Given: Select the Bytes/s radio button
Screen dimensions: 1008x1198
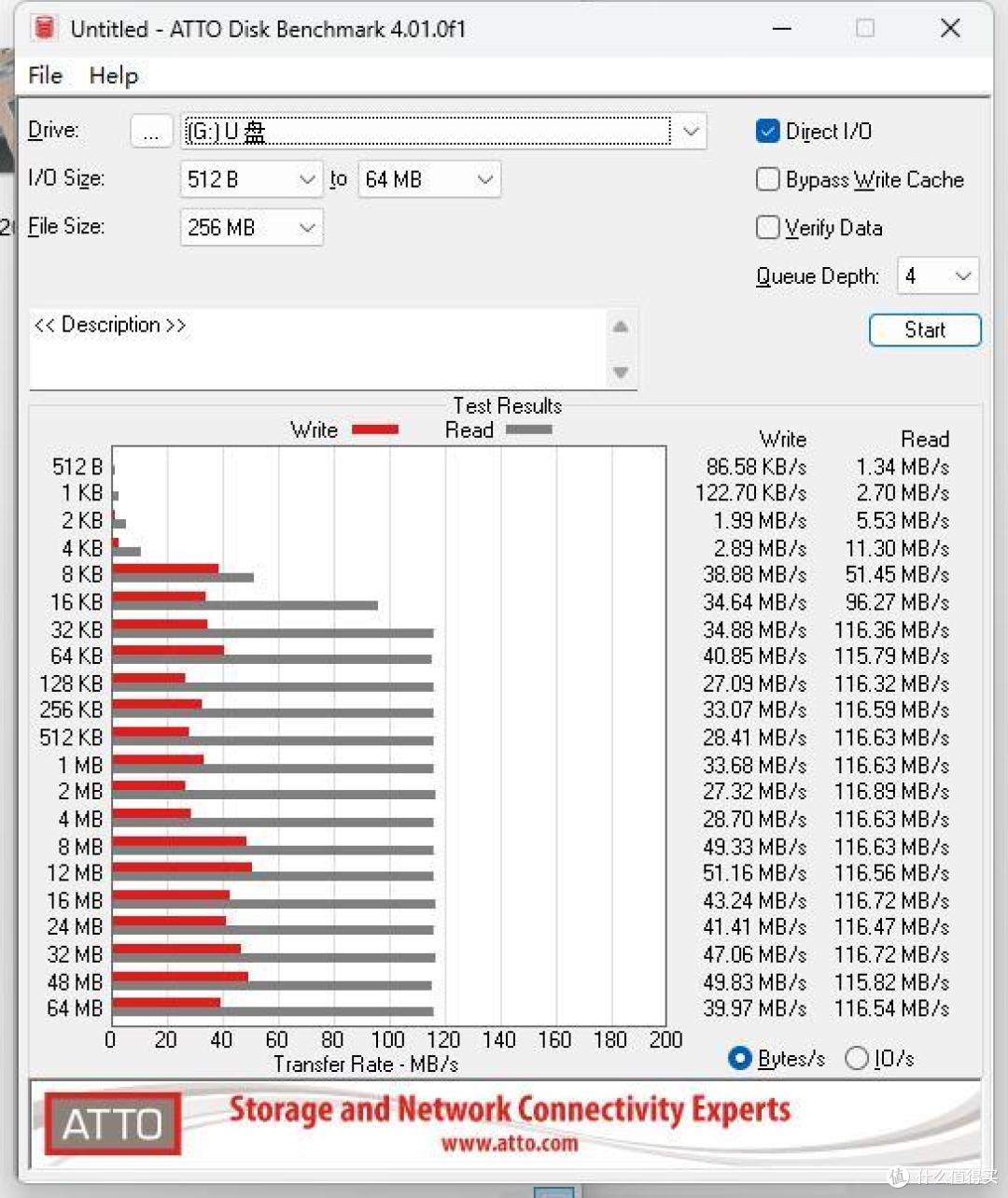Looking at the screenshot, I should click(740, 1058).
